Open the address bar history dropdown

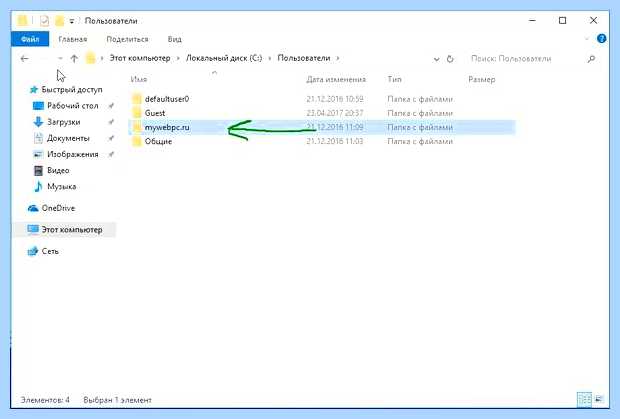[437, 59]
